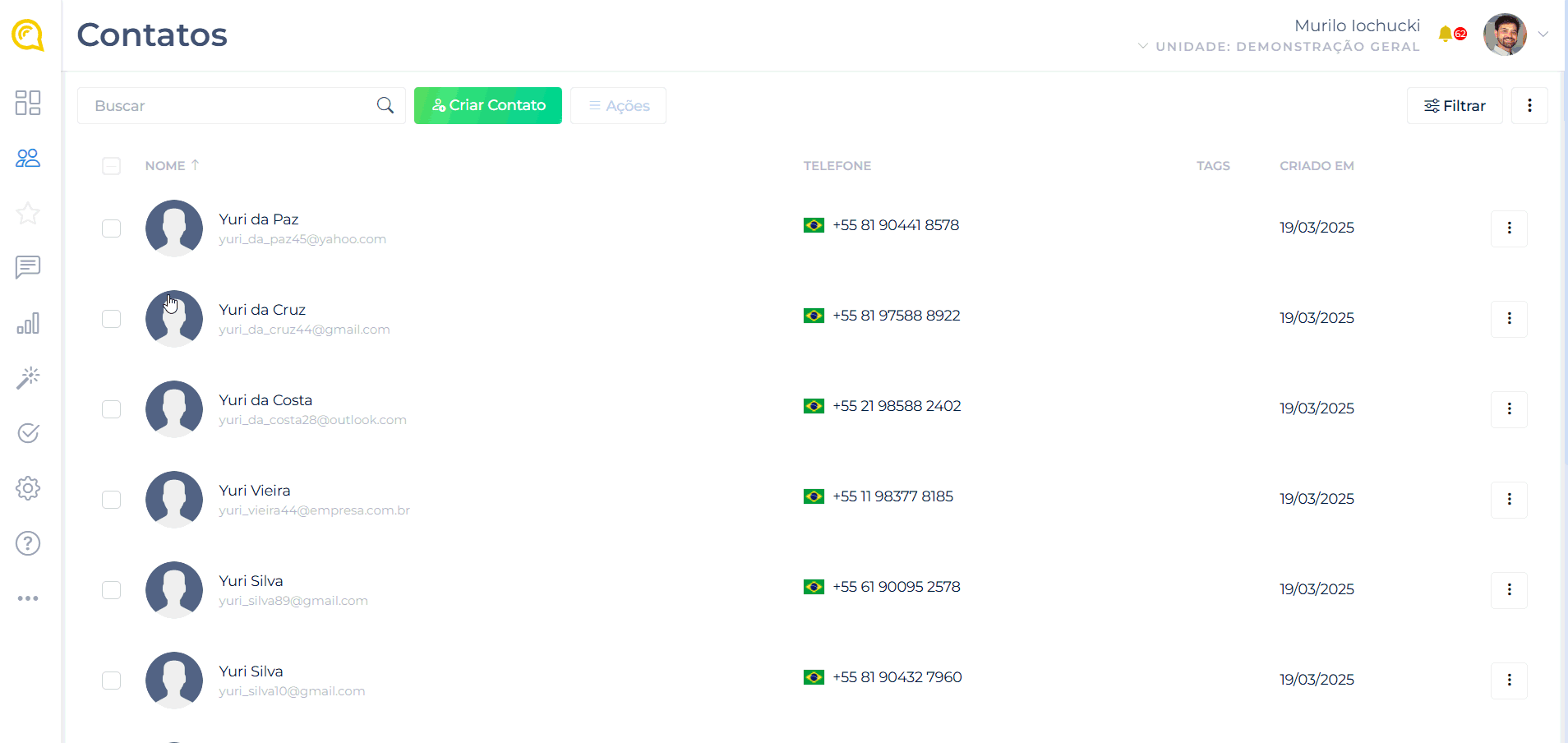Click into the Buscar search field
Viewport: 1568px width, 743px height.
click(x=230, y=106)
